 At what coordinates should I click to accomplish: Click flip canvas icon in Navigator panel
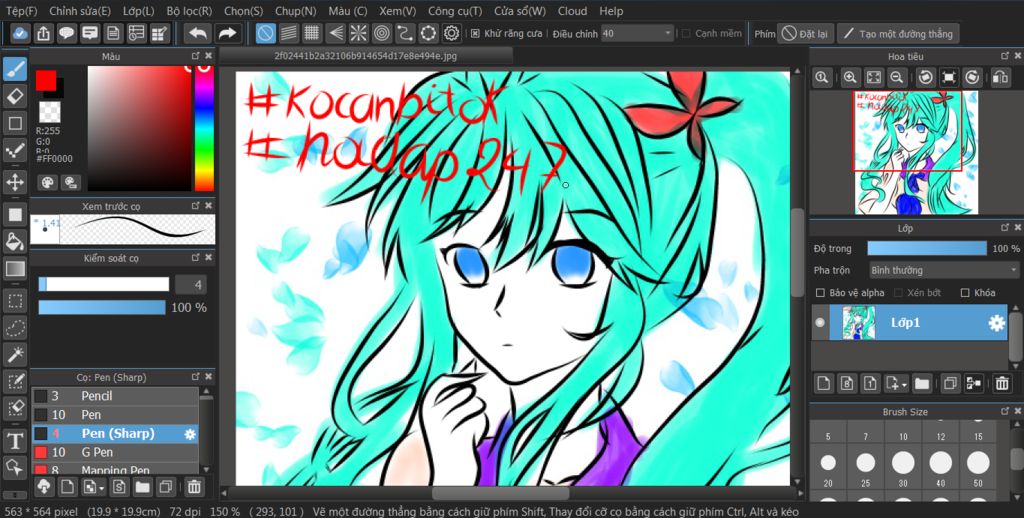(1001, 78)
